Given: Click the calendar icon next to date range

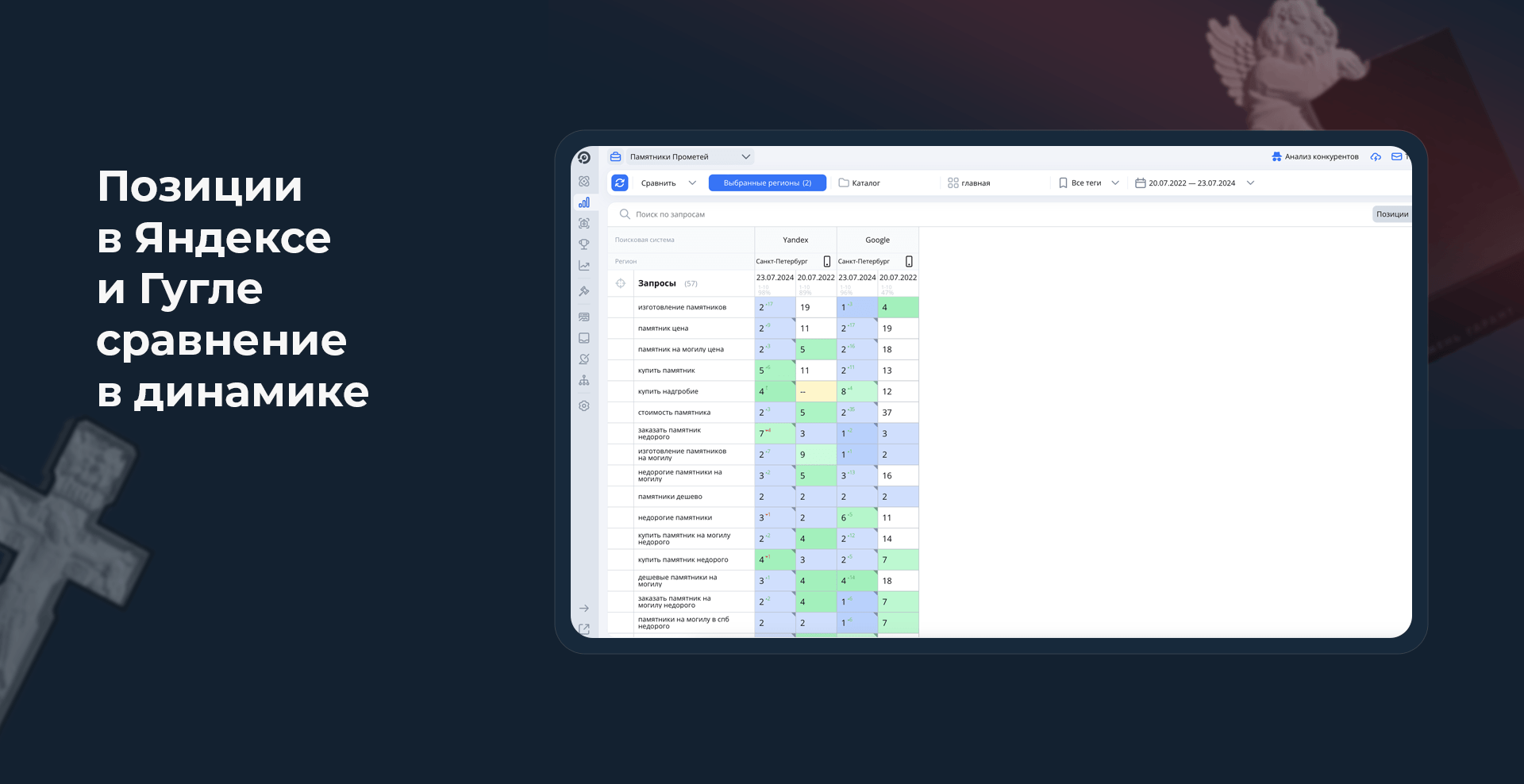Looking at the screenshot, I should tap(1141, 183).
